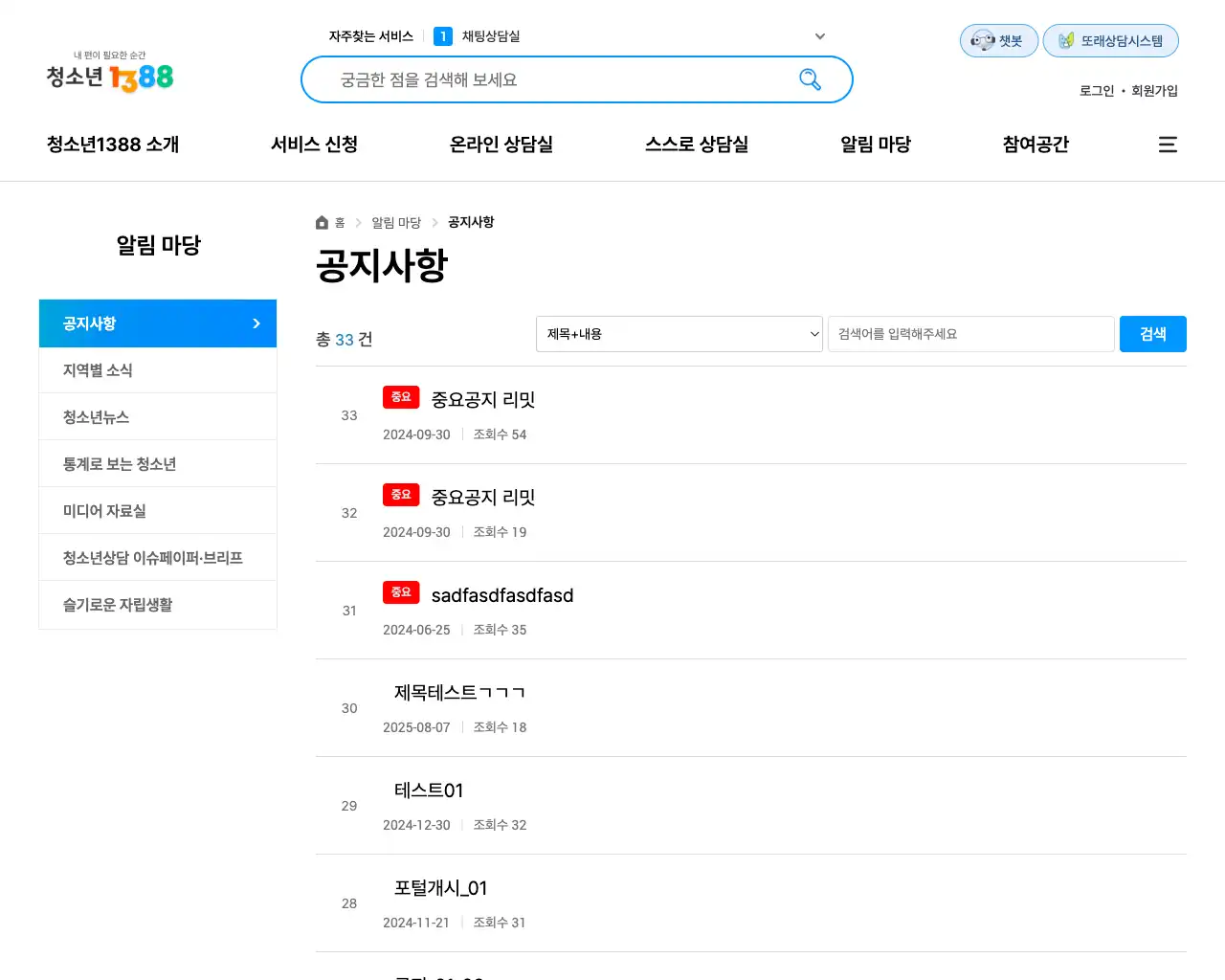Image resolution: width=1225 pixels, height=980 pixels.
Task: Open the notice 테스트01
Action: click(429, 791)
